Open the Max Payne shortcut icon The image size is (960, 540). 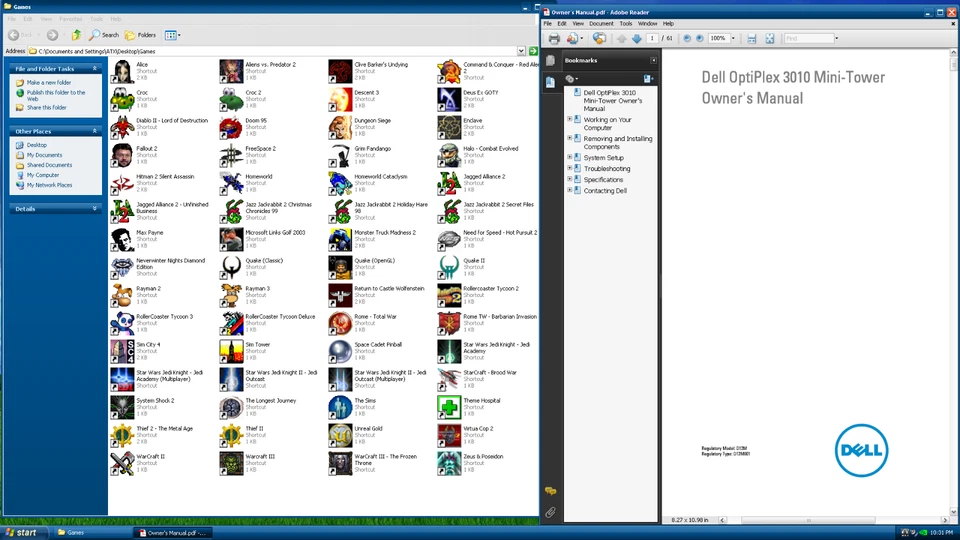click(122, 239)
